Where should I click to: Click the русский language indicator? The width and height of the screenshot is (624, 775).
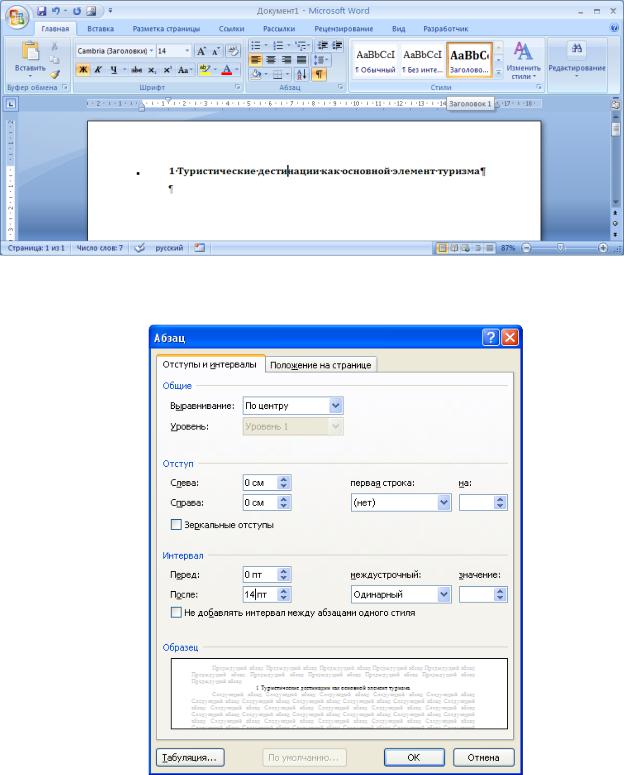click(x=169, y=248)
